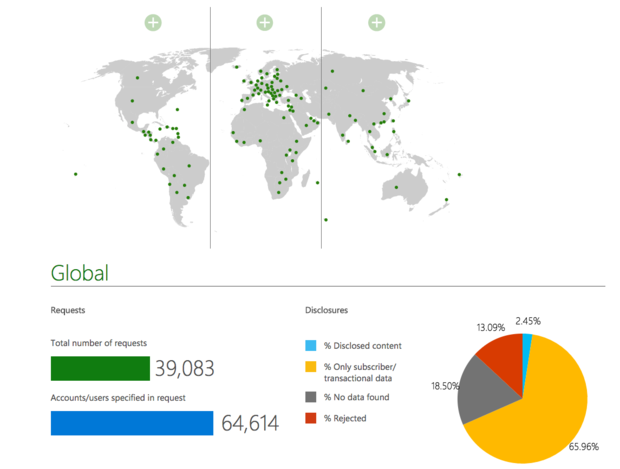Click the Disclosures section label
620x469 pixels.
[327, 310]
